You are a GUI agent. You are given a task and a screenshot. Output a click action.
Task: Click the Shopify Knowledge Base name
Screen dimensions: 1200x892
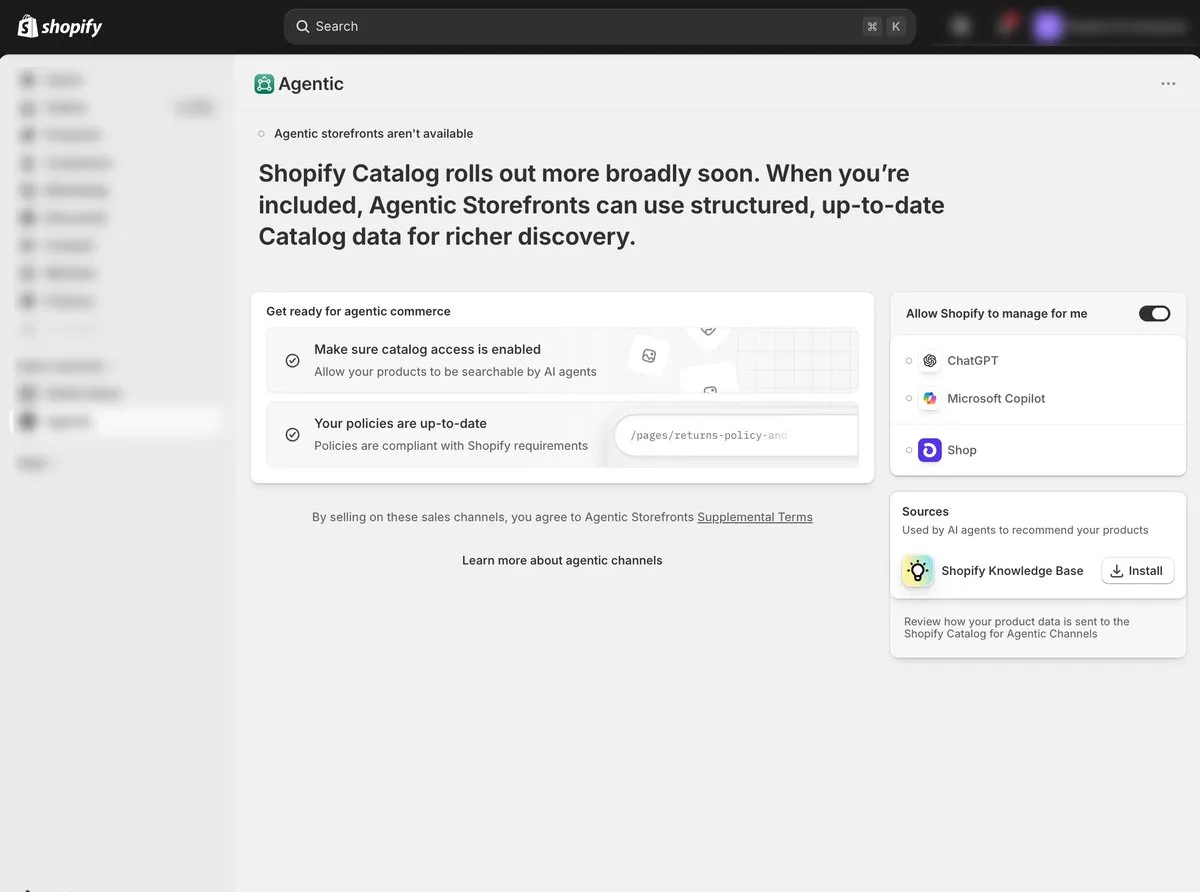[1012, 571]
